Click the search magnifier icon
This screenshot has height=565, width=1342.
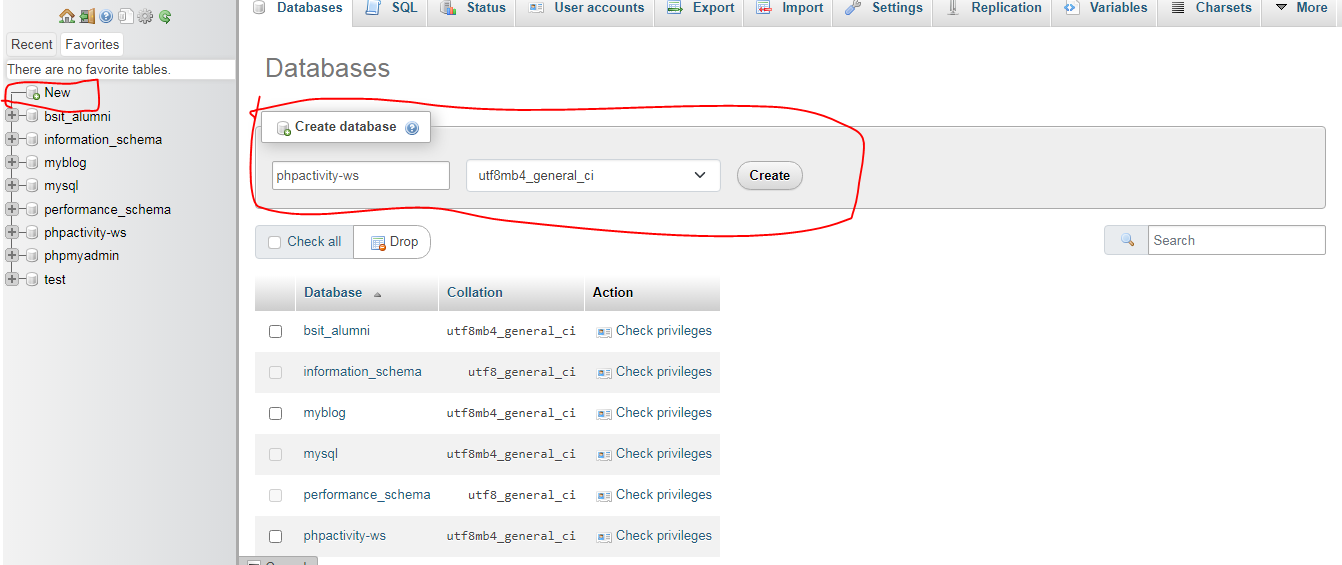tap(1127, 240)
